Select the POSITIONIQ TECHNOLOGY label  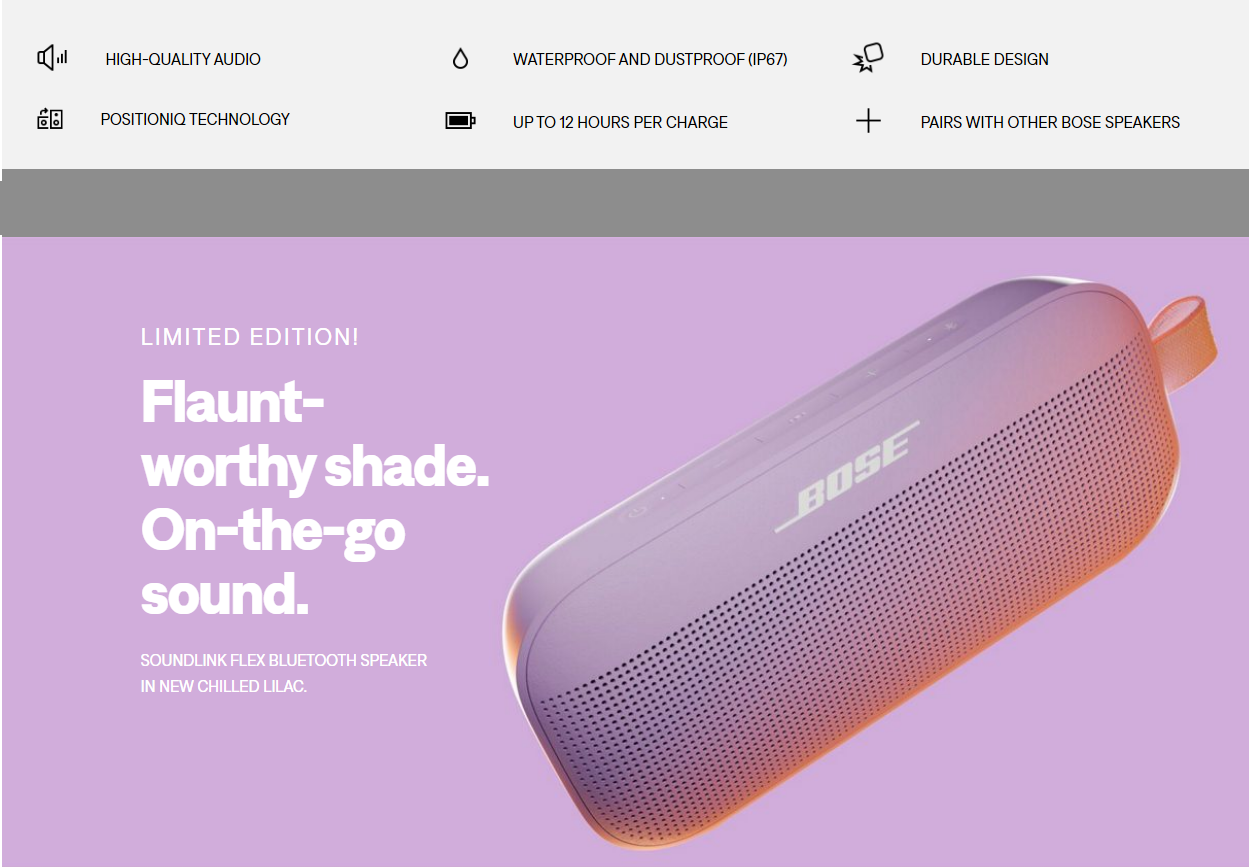[195, 119]
